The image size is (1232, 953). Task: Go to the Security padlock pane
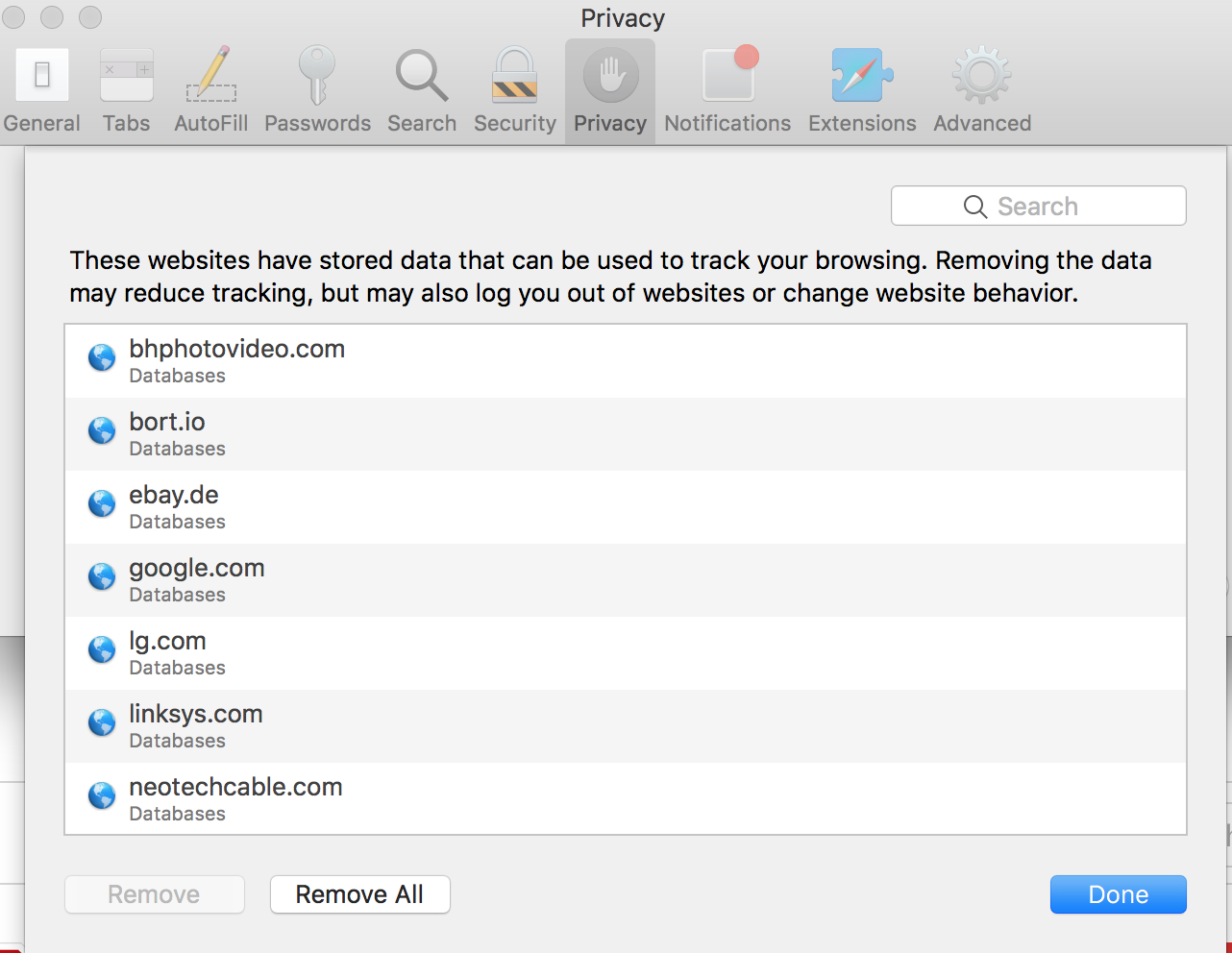(515, 91)
